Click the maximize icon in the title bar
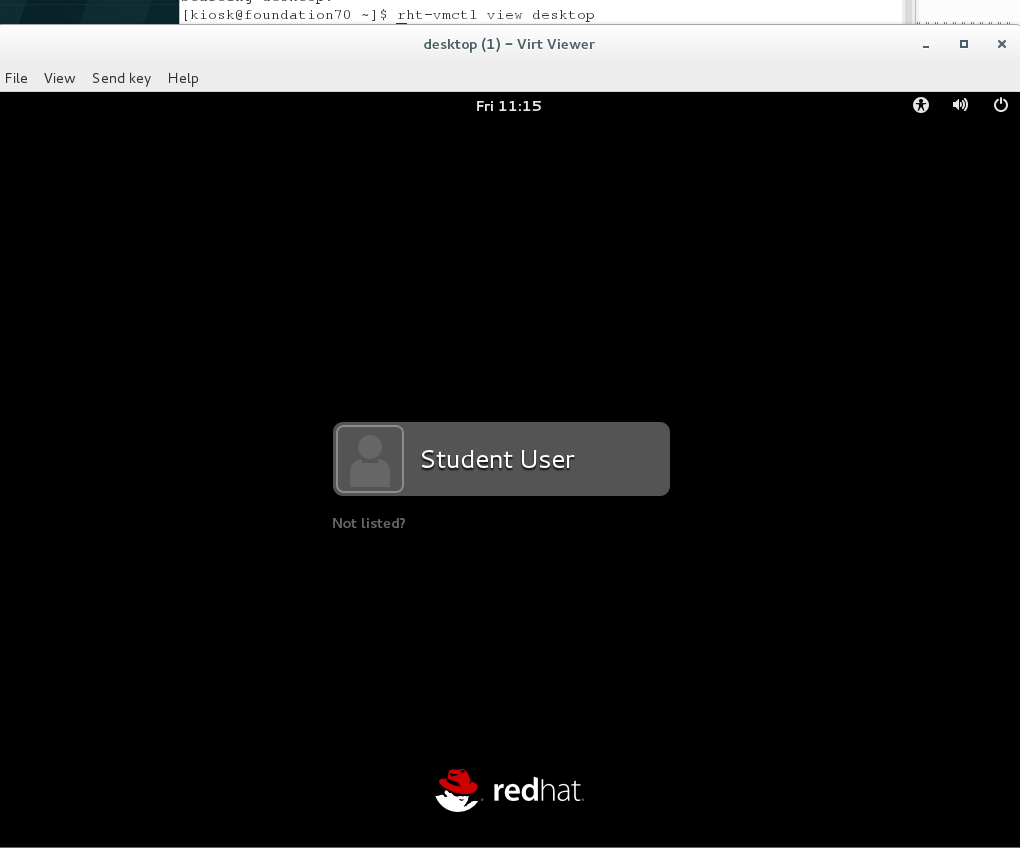The width and height of the screenshot is (1020, 848). pos(964,44)
